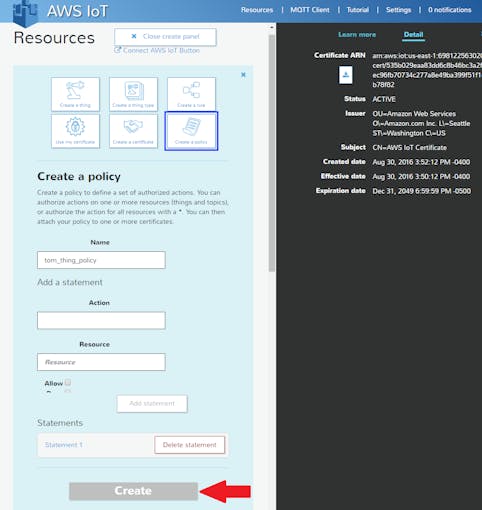Image resolution: width=482 pixels, height=510 pixels.
Task: Click the Subject value CN=AWS IoT Certificate
Action: (409, 148)
